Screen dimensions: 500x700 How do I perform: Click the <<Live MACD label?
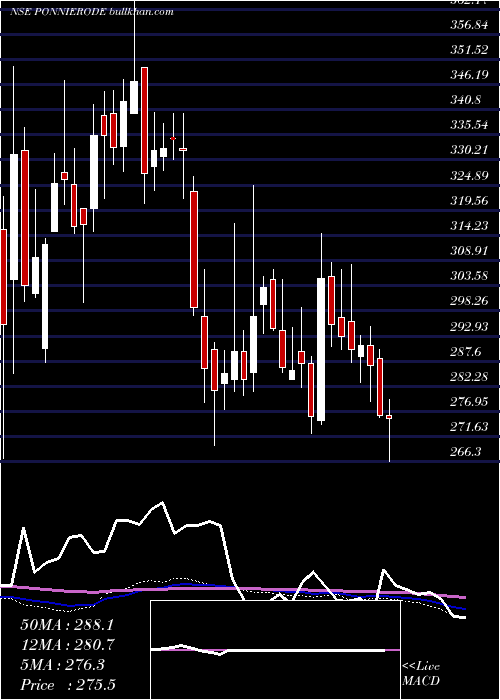pyautogui.click(x=421, y=674)
